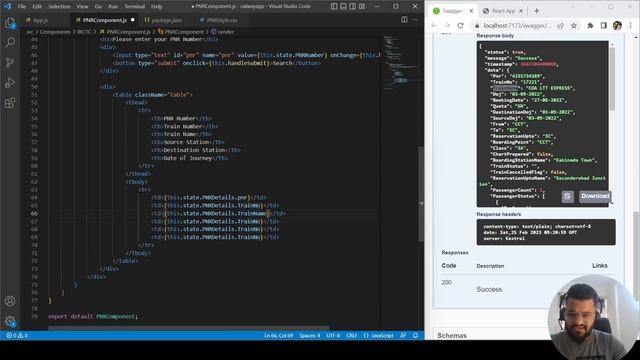Change indentation via Spaces: 4

coord(309,336)
